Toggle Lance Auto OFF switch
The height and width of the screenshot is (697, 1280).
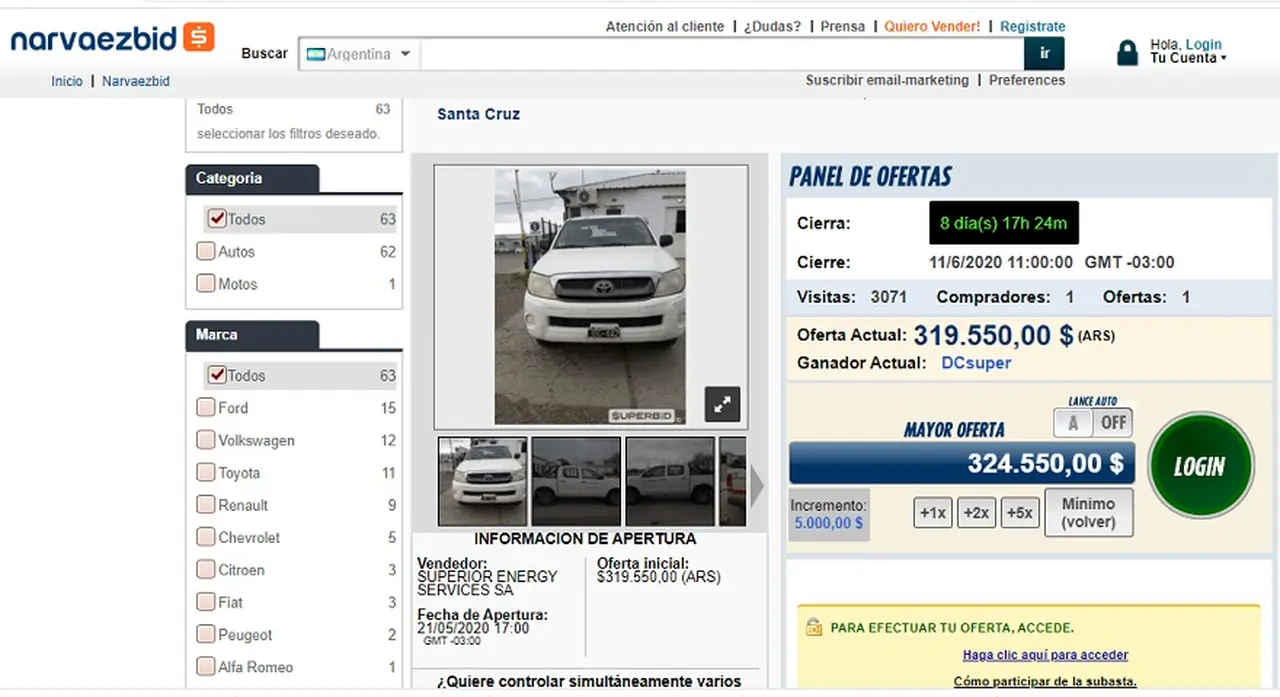1113,422
